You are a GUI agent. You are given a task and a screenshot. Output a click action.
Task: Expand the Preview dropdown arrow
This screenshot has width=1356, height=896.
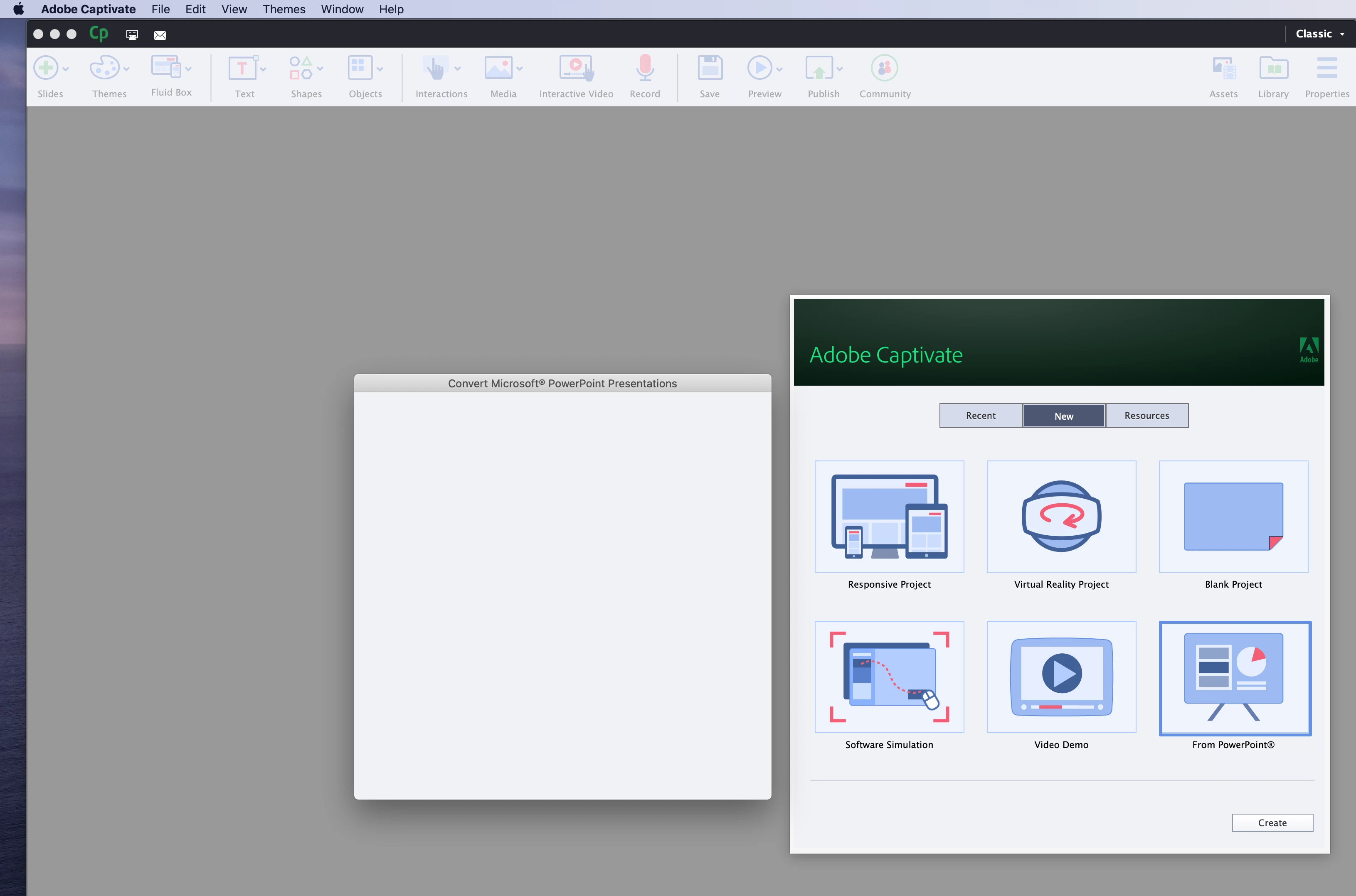tap(779, 69)
